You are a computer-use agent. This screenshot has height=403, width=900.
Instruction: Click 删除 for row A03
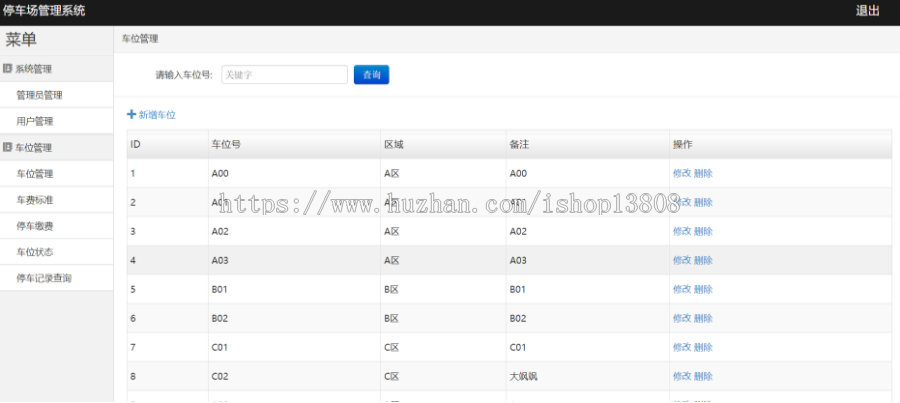(x=703, y=260)
